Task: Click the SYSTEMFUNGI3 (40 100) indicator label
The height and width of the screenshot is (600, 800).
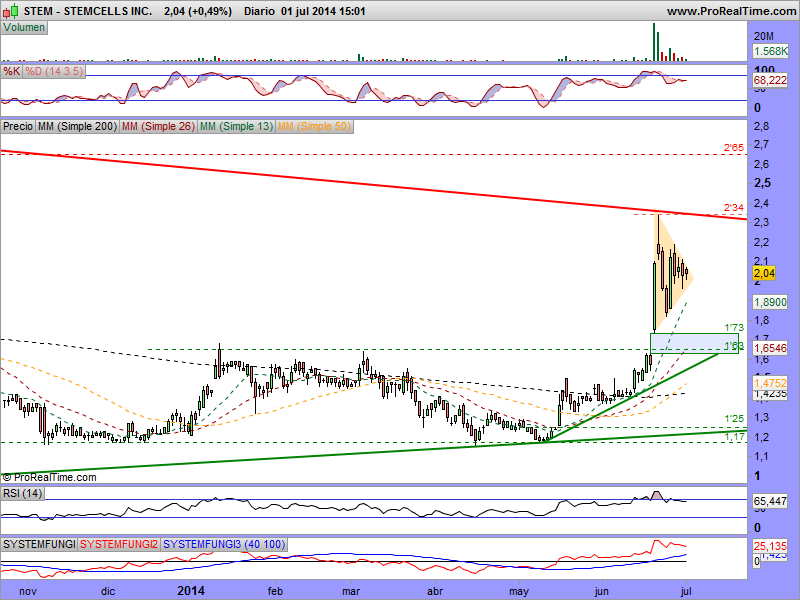Action: [224, 544]
